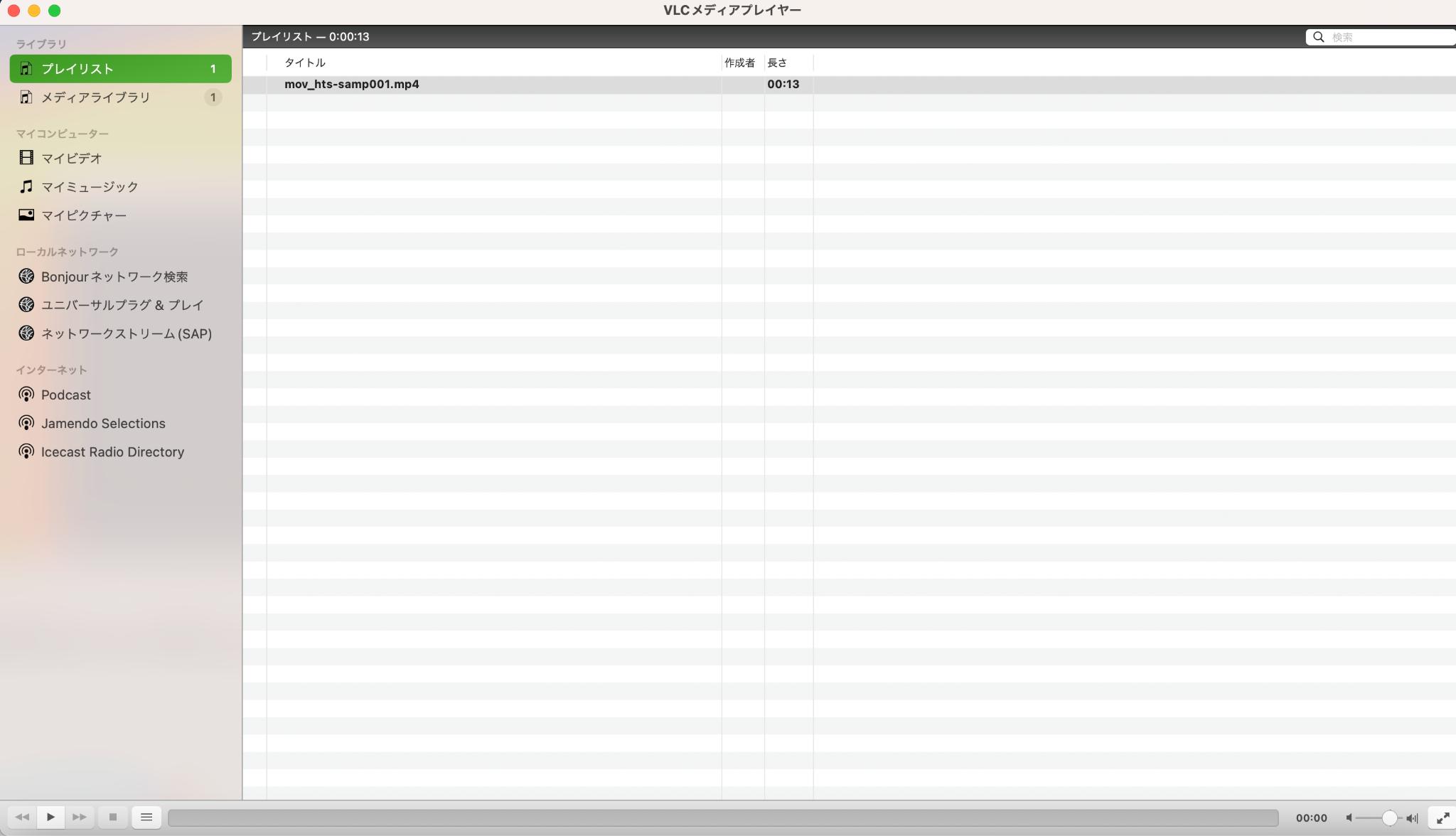Click the skip backward button

pos(21,818)
